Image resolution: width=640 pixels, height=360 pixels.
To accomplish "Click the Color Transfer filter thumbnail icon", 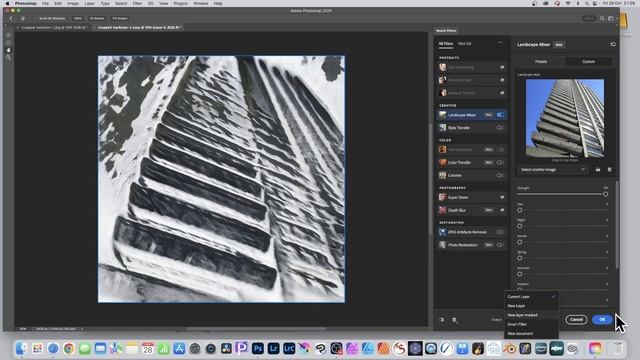I will tap(442, 162).
